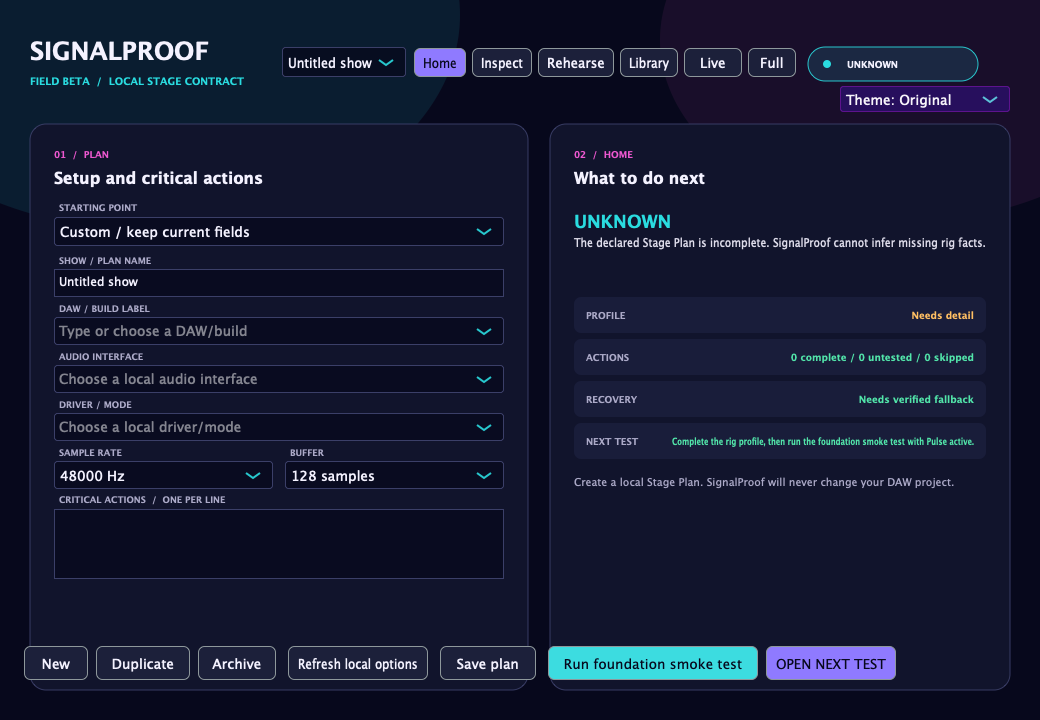Focus the Show / Plan Name field
1040x720 pixels.
pyautogui.click(x=279, y=282)
